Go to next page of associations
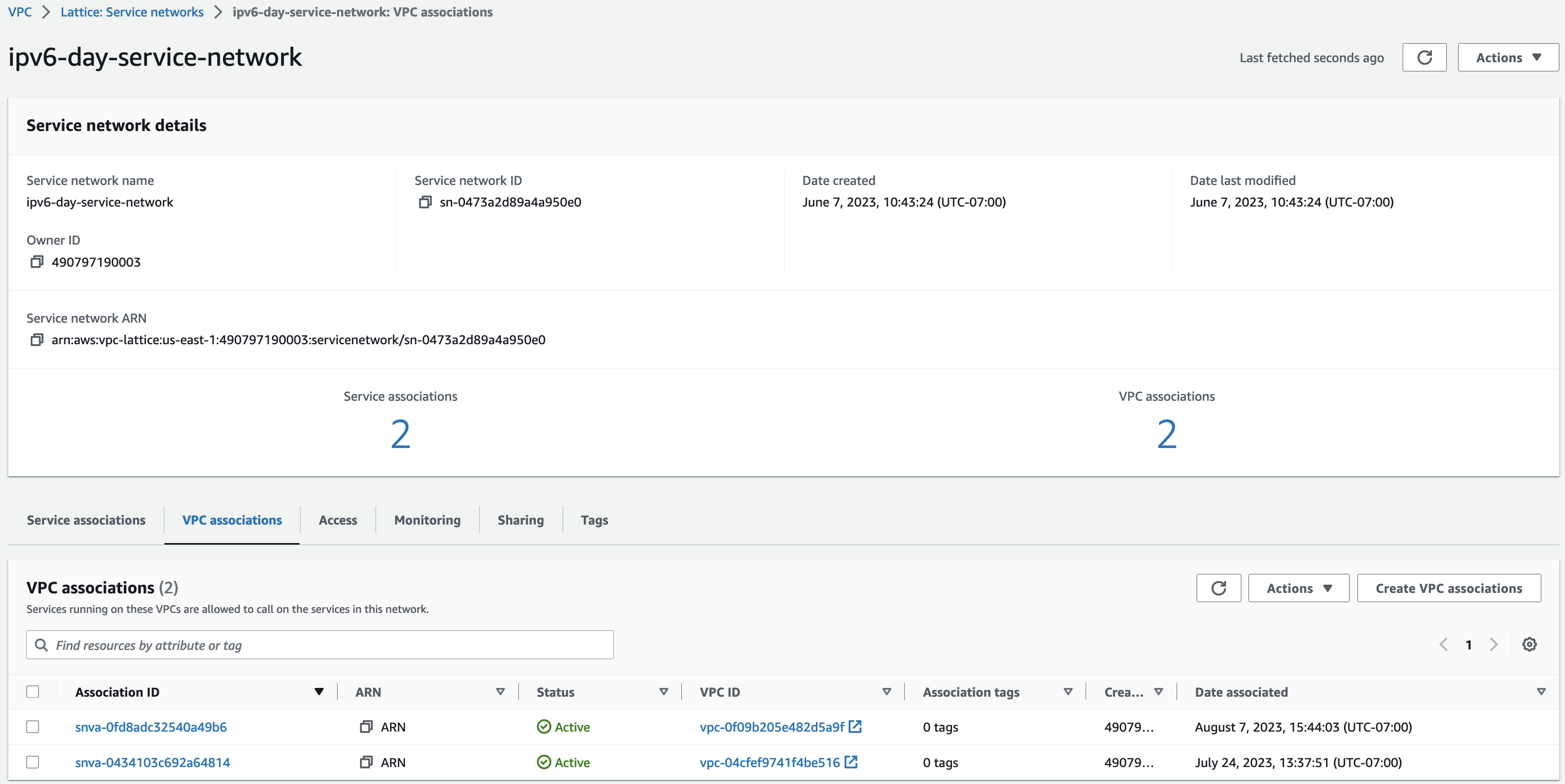Viewport: 1565px width, 784px height. pyautogui.click(x=1493, y=644)
